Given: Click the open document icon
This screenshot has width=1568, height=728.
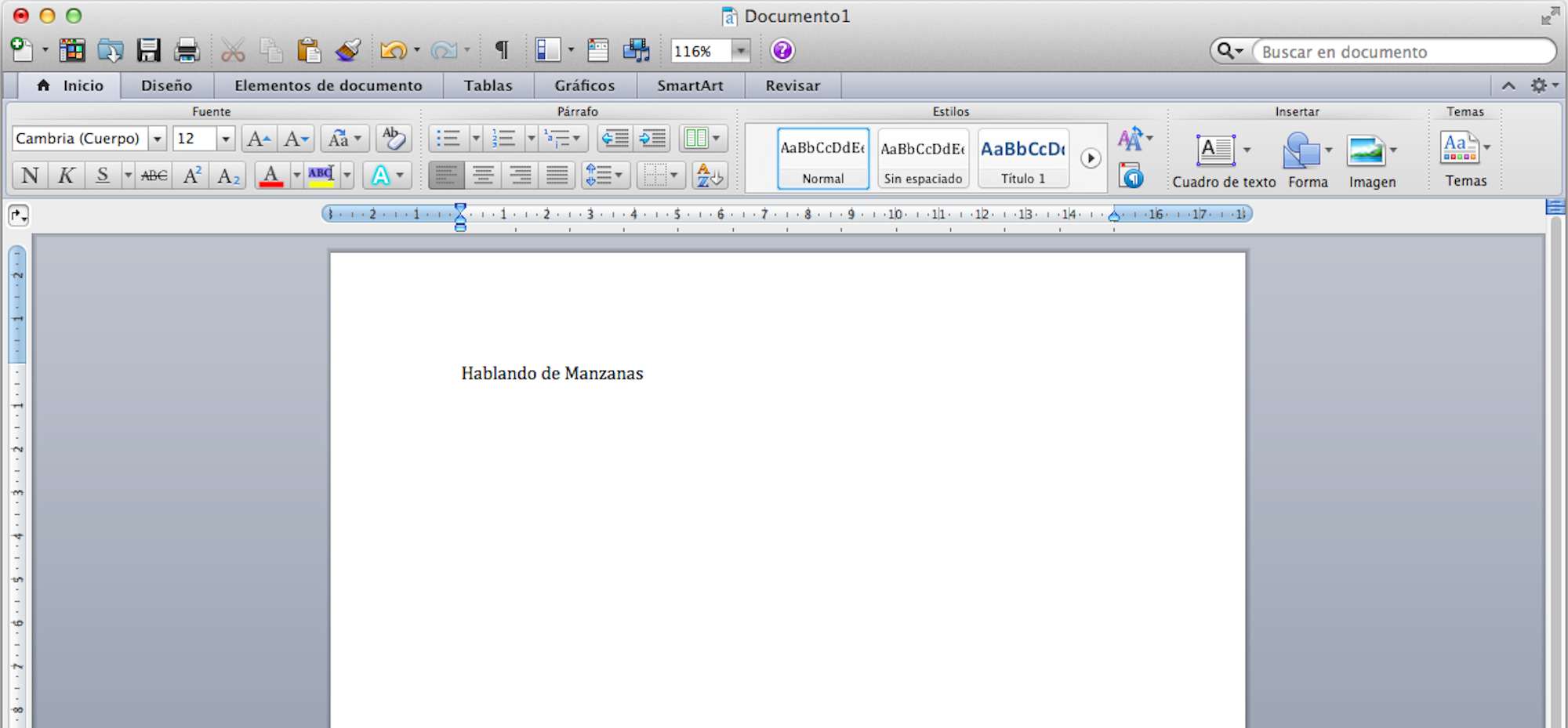Looking at the screenshot, I should (x=111, y=50).
